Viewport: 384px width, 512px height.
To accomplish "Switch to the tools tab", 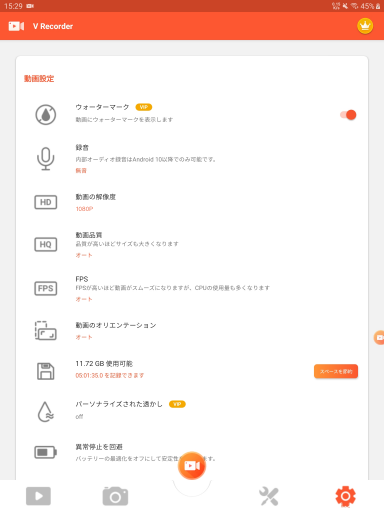I will pyautogui.click(x=269, y=496).
